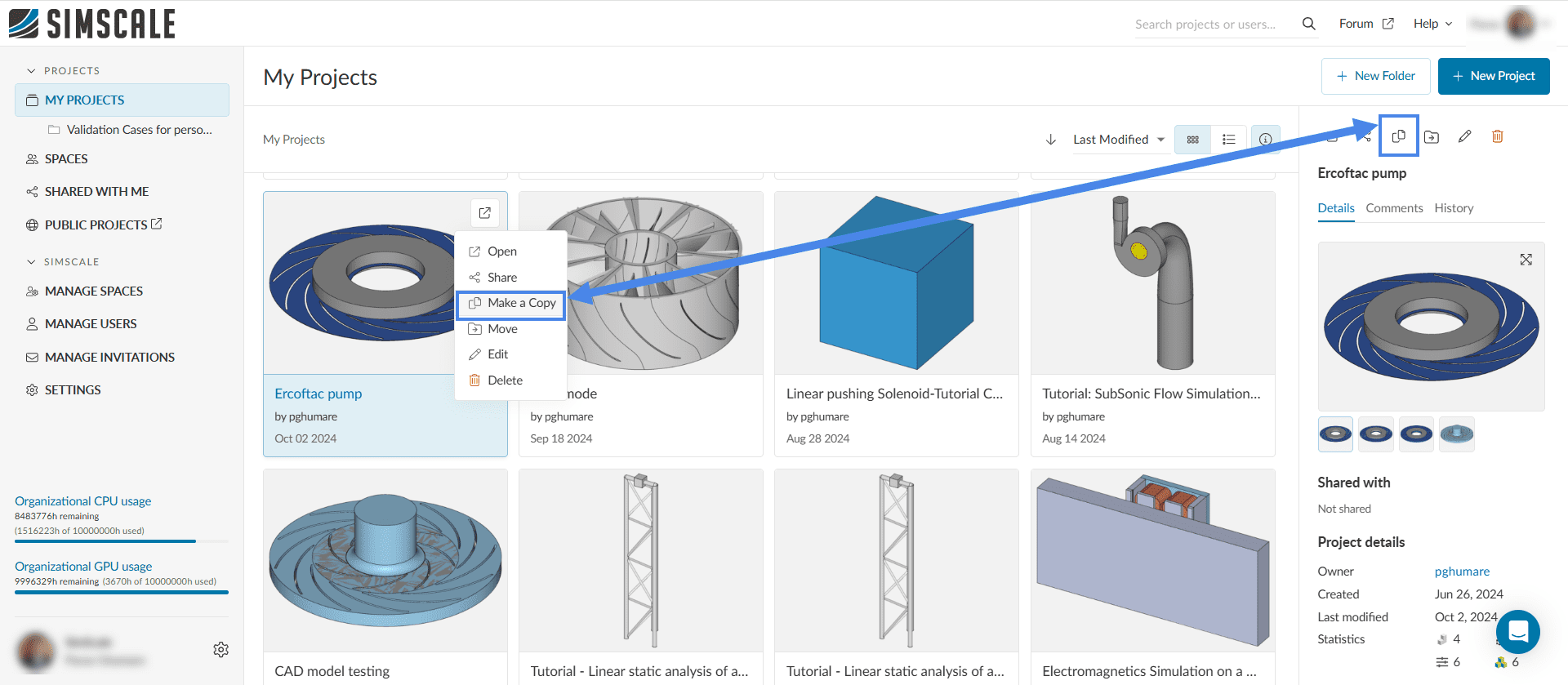The height and width of the screenshot is (685, 1568).
Task: Click the New Project button
Action: coord(1493,76)
